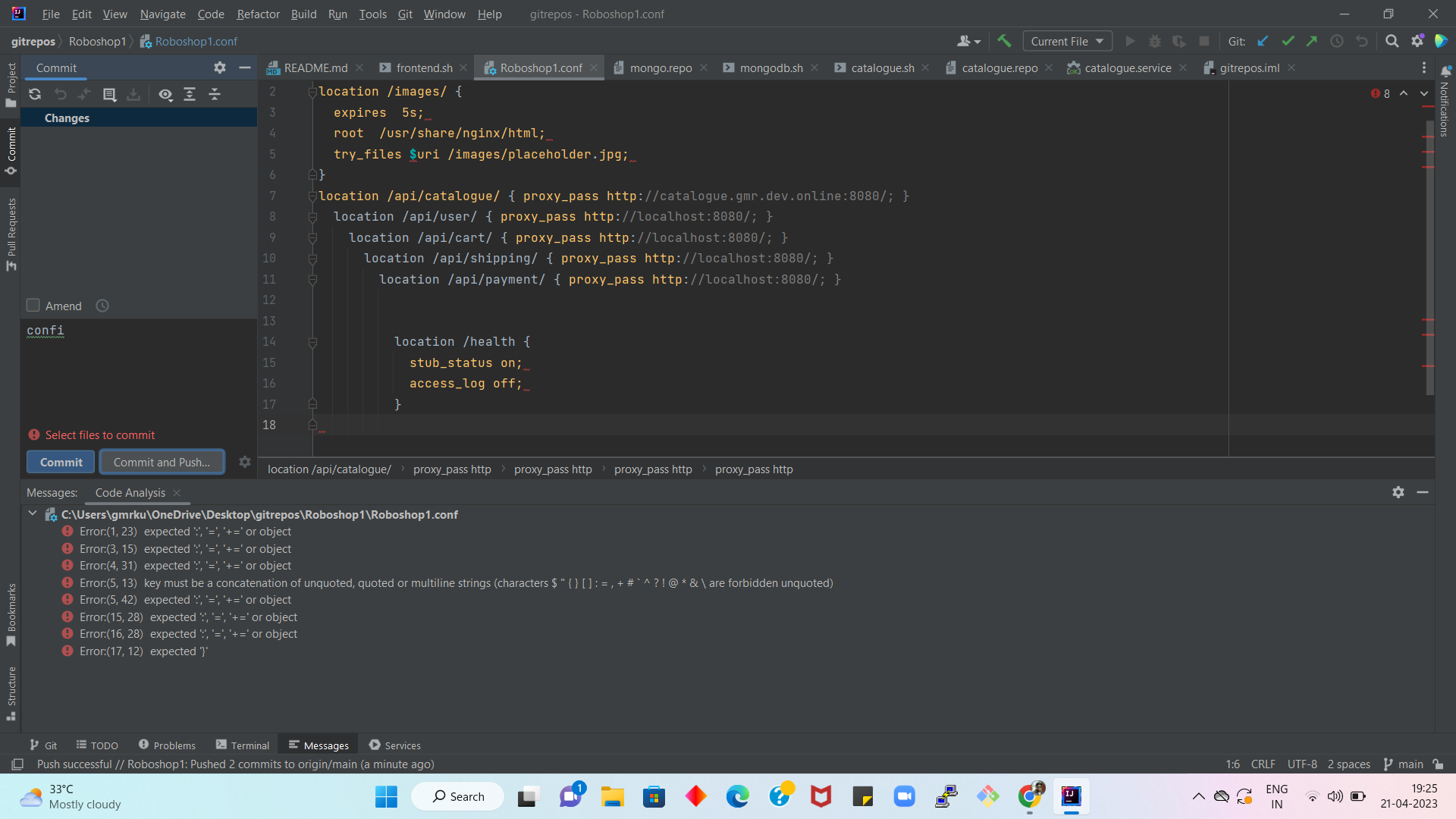Screen dimensions: 1456x819
Task: Check the Amend checkbox
Action: tap(33, 306)
